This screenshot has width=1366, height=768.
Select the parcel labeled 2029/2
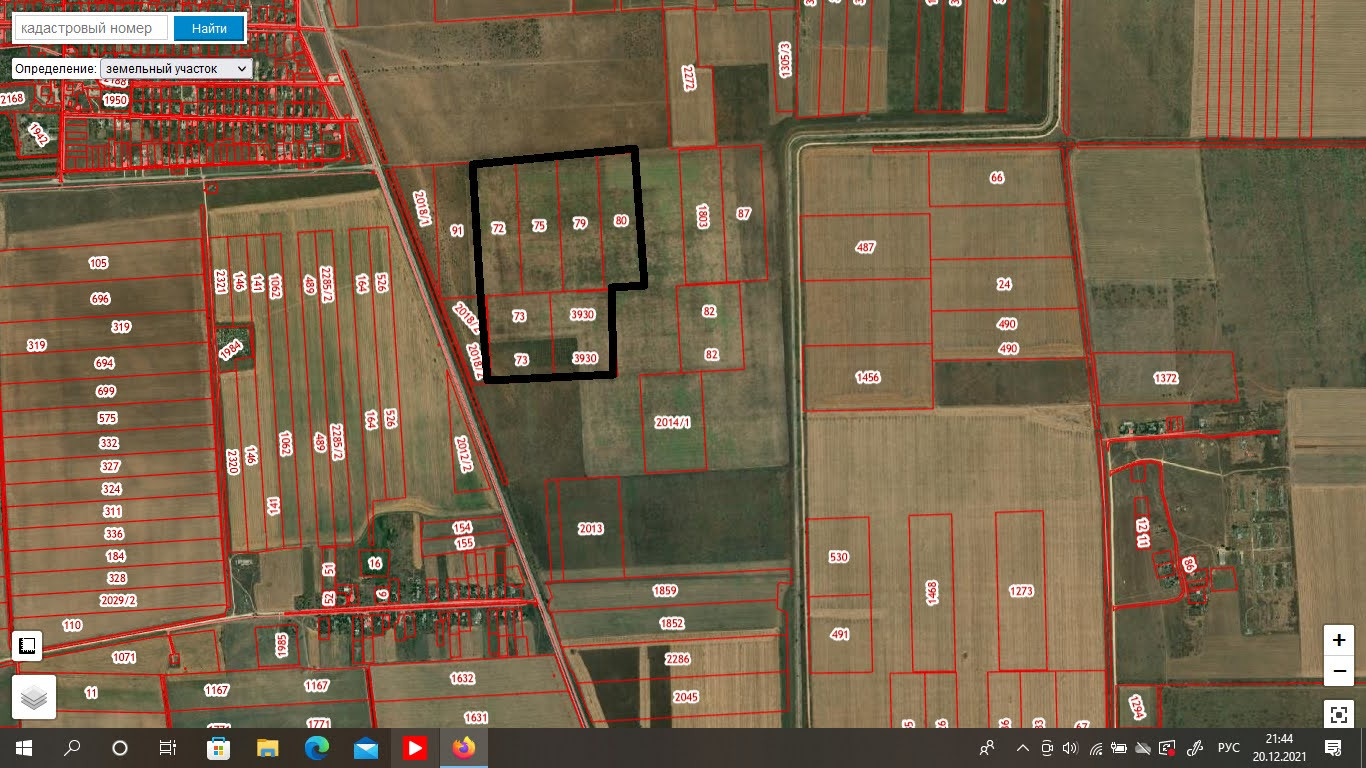coord(119,599)
